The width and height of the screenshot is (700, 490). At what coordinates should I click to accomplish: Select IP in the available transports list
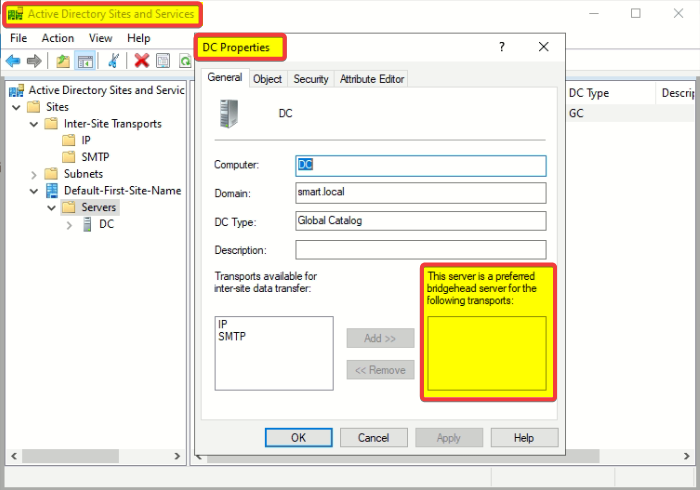[x=223, y=324]
